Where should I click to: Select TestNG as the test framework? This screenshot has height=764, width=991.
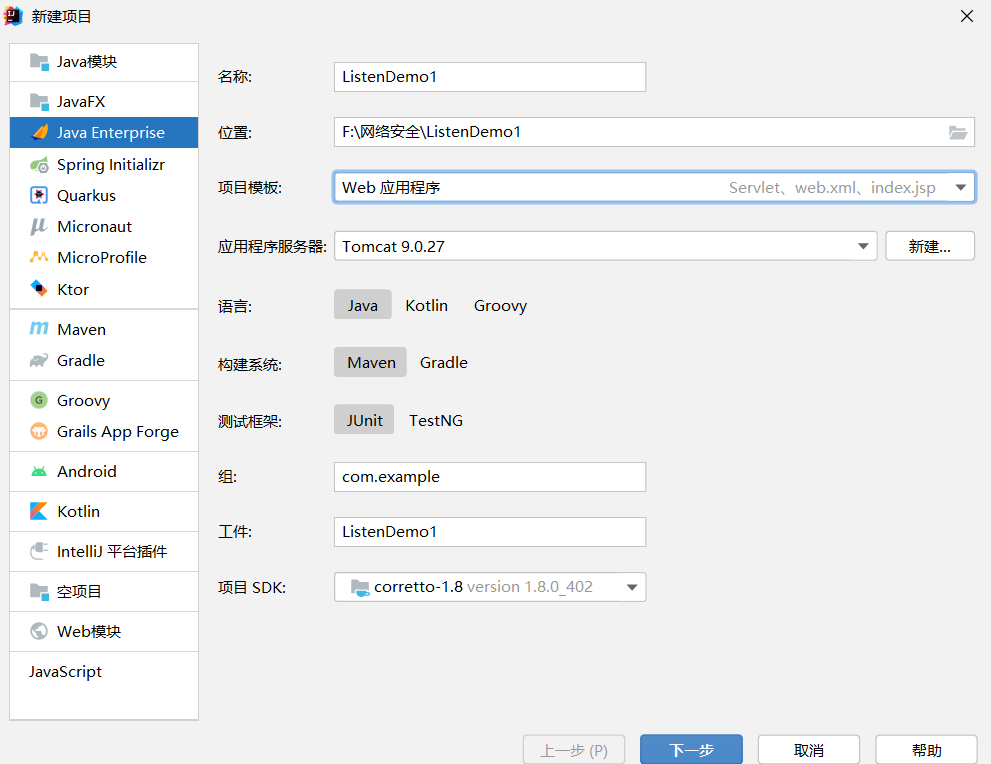click(x=436, y=420)
